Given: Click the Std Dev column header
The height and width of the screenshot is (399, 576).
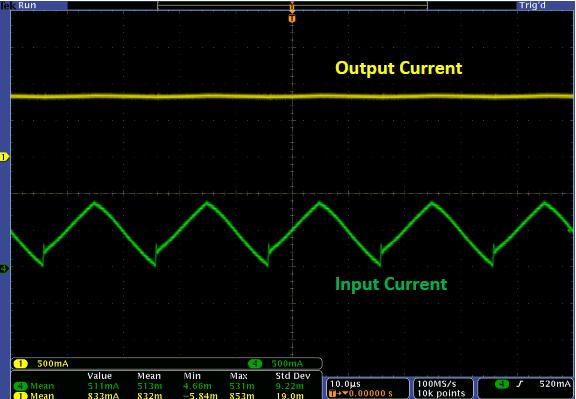Looking at the screenshot, I should tap(293, 376).
